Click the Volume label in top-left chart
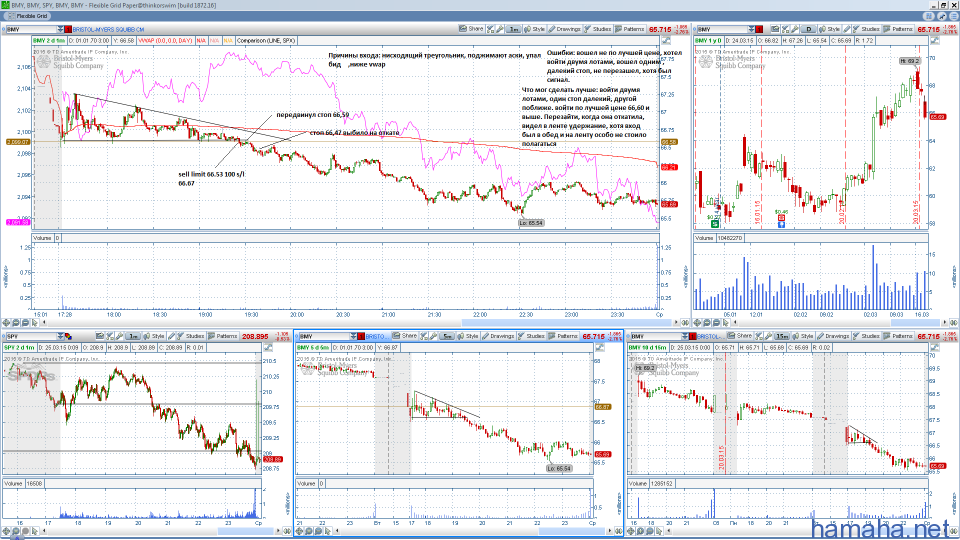The image size is (960, 540). click(x=42, y=238)
